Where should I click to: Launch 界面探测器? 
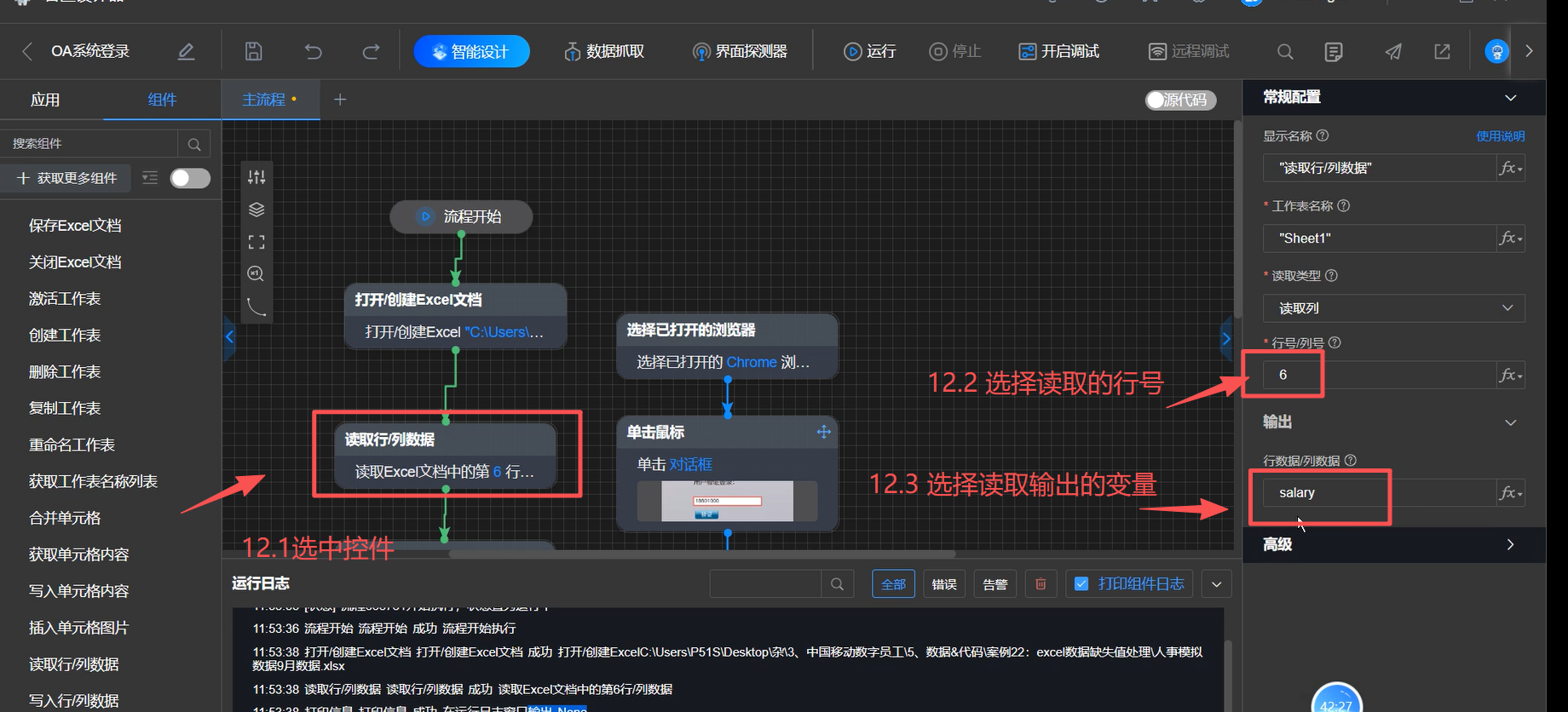[739, 51]
